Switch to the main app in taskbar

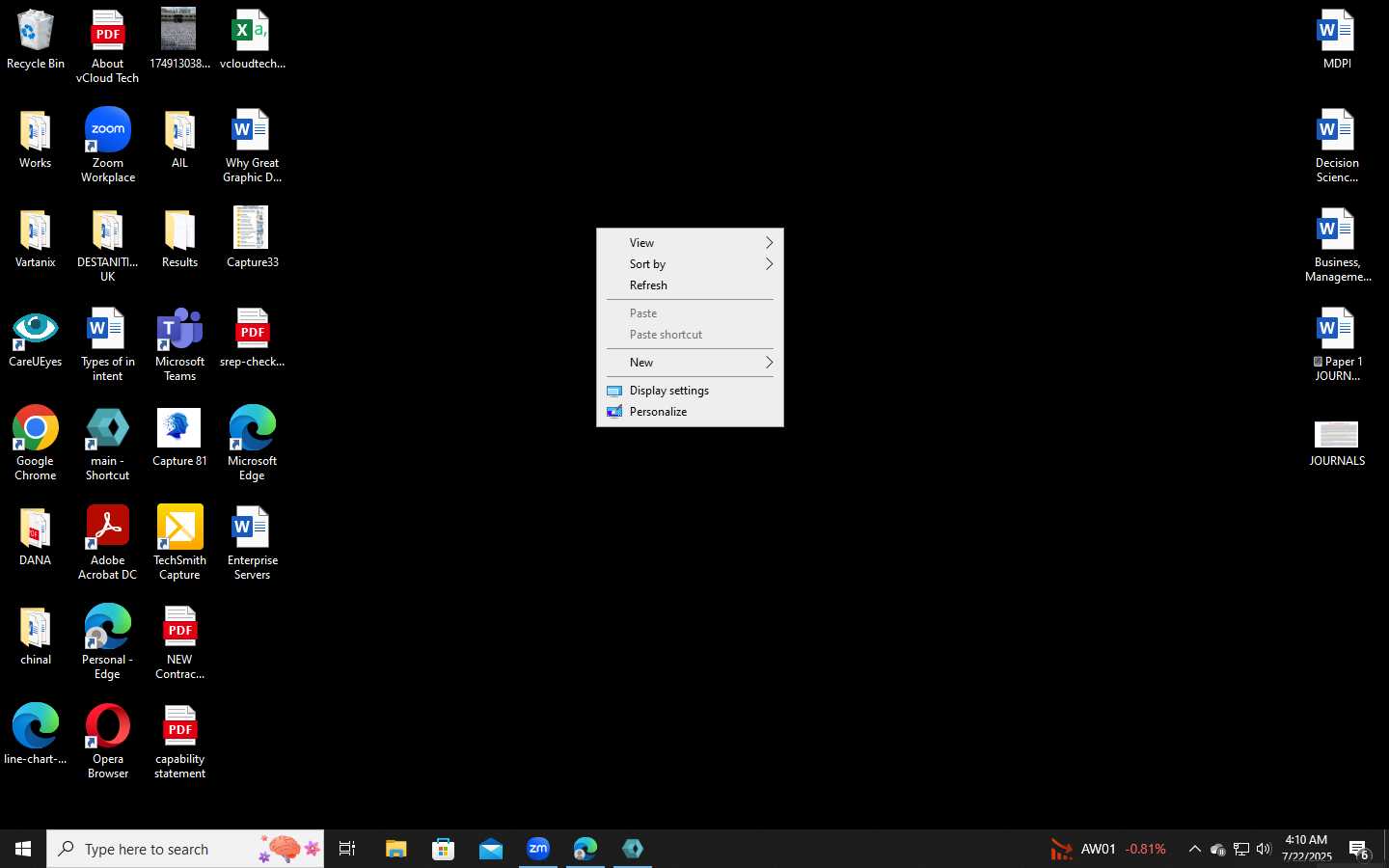click(x=632, y=849)
